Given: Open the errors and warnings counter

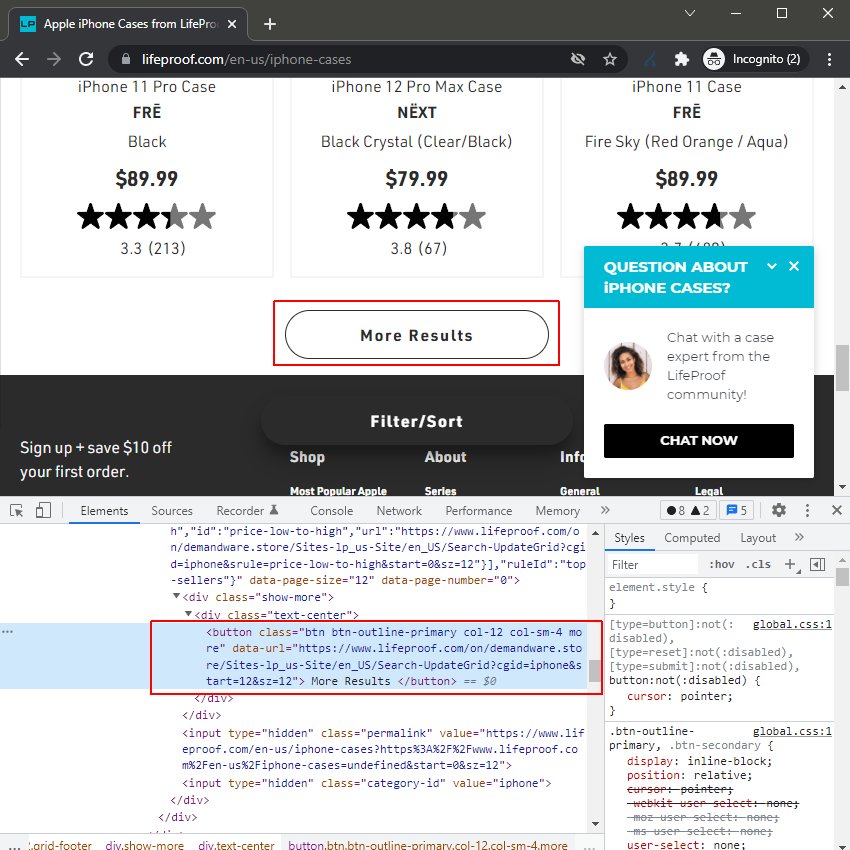Looking at the screenshot, I should (x=688, y=511).
